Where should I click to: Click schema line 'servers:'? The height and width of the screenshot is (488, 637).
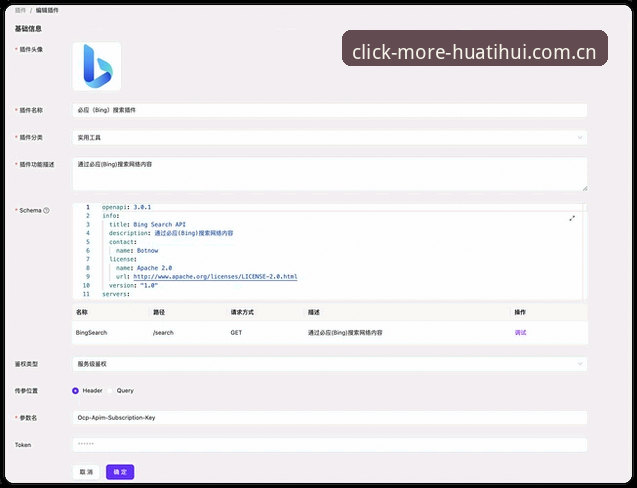[x=116, y=294]
